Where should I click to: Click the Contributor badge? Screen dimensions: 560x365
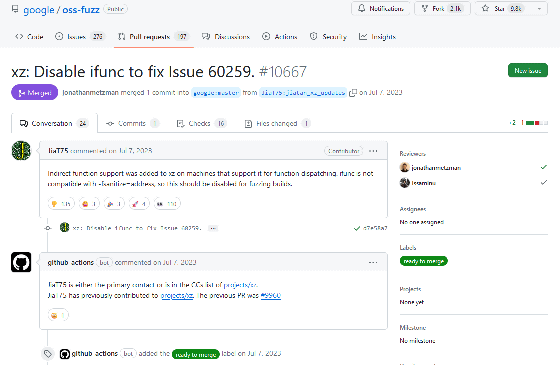tap(343, 151)
